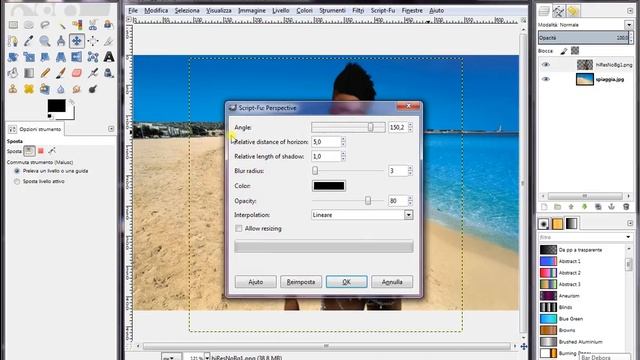The height and width of the screenshot is (360, 640).
Task: Delete layer with trash icon
Action: (626, 207)
